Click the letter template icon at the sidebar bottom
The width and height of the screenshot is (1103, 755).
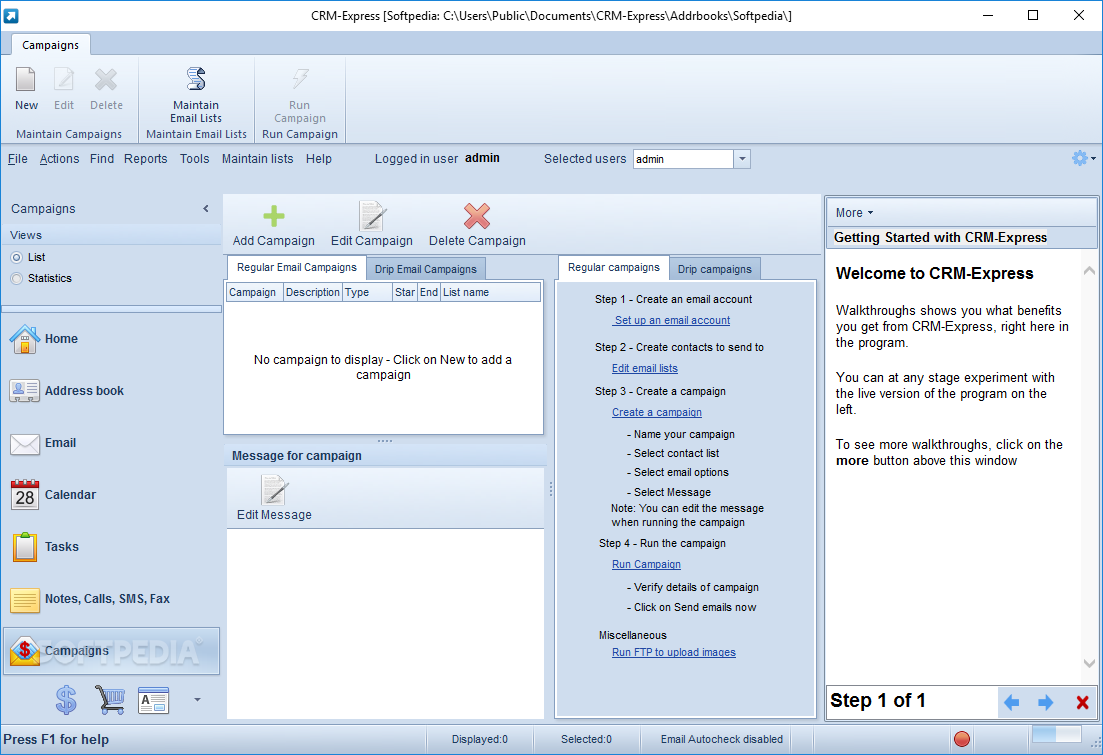tap(153, 700)
